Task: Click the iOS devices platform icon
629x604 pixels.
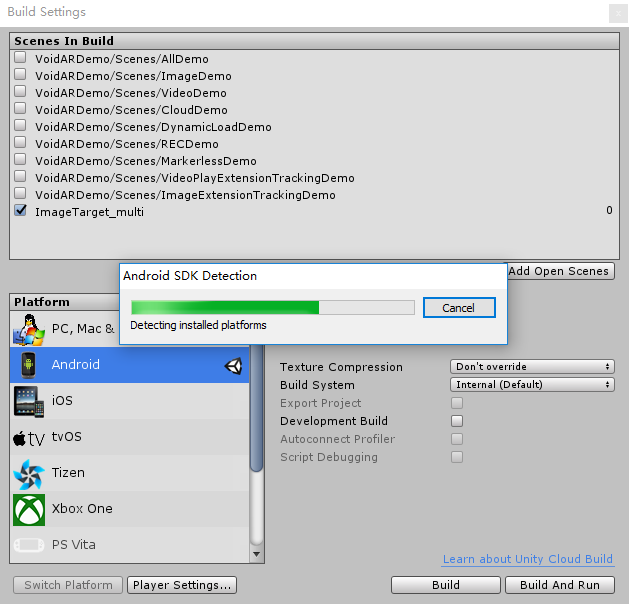Action: (x=28, y=401)
